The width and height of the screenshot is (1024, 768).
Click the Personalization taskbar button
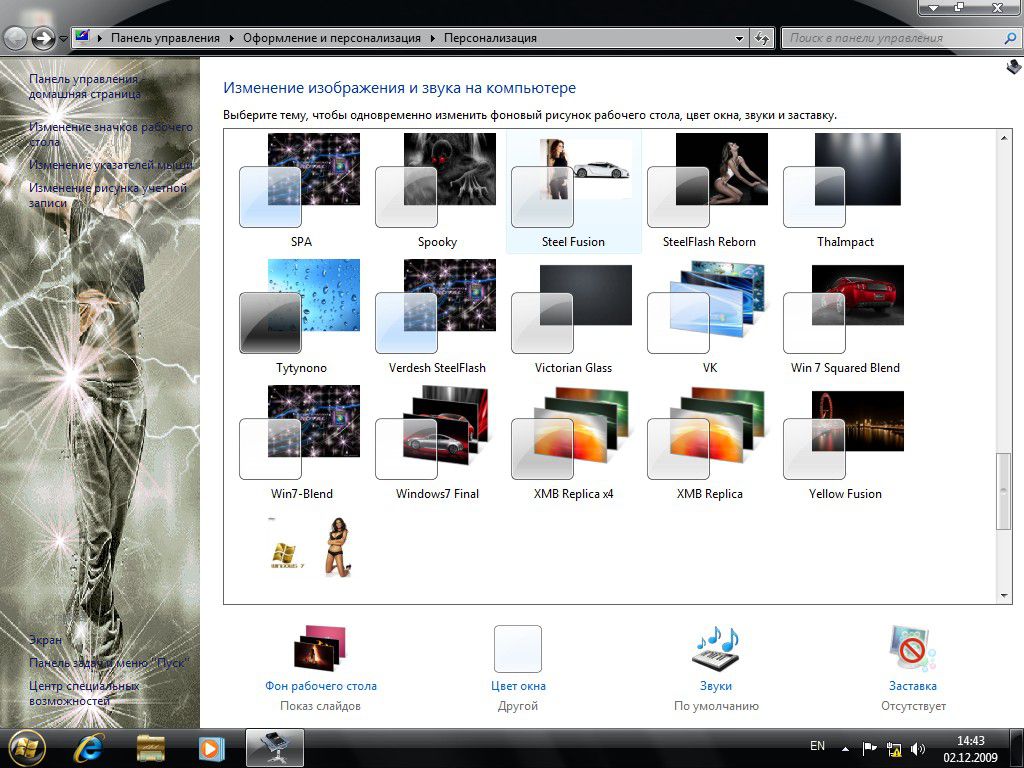pos(274,748)
